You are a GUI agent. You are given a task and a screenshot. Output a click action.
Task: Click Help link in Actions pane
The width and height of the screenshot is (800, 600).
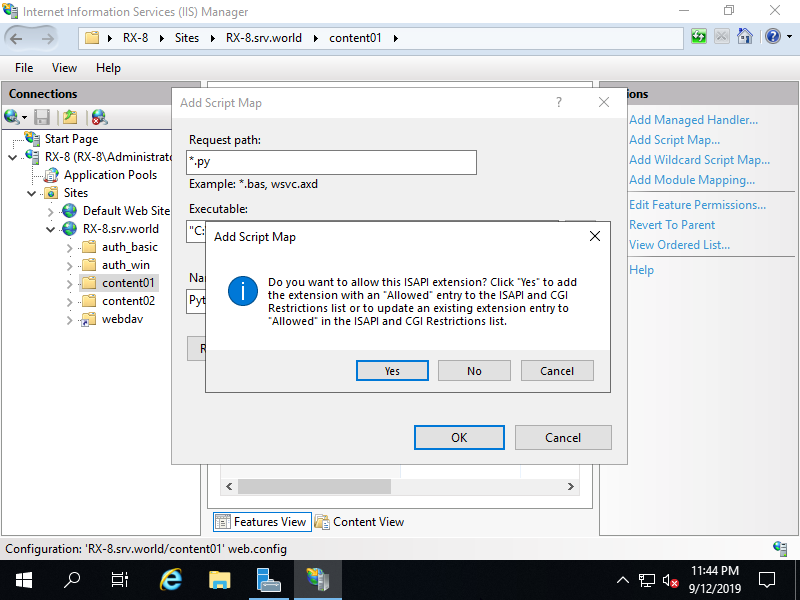click(641, 270)
